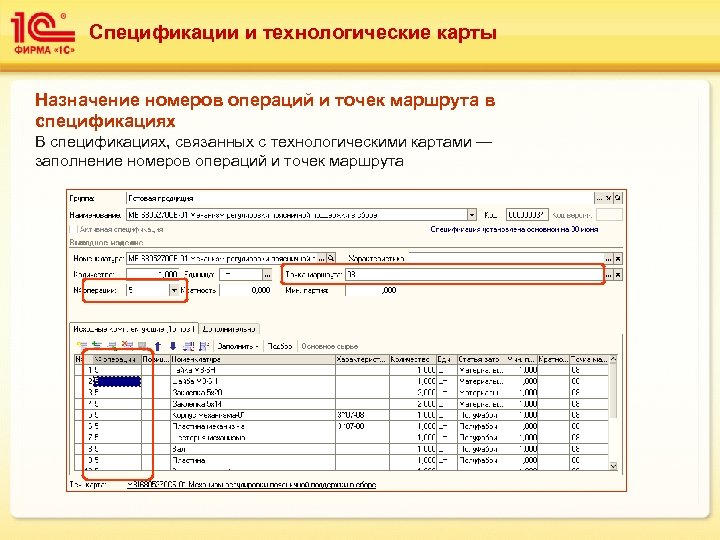Click the Количество column header
The height and width of the screenshot is (540, 720).
(413, 359)
